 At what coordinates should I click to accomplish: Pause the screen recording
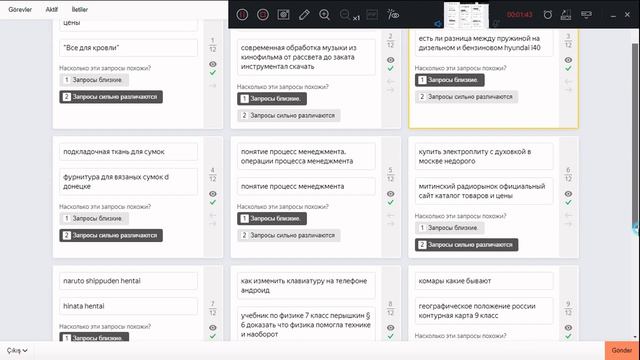click(242, 15)
